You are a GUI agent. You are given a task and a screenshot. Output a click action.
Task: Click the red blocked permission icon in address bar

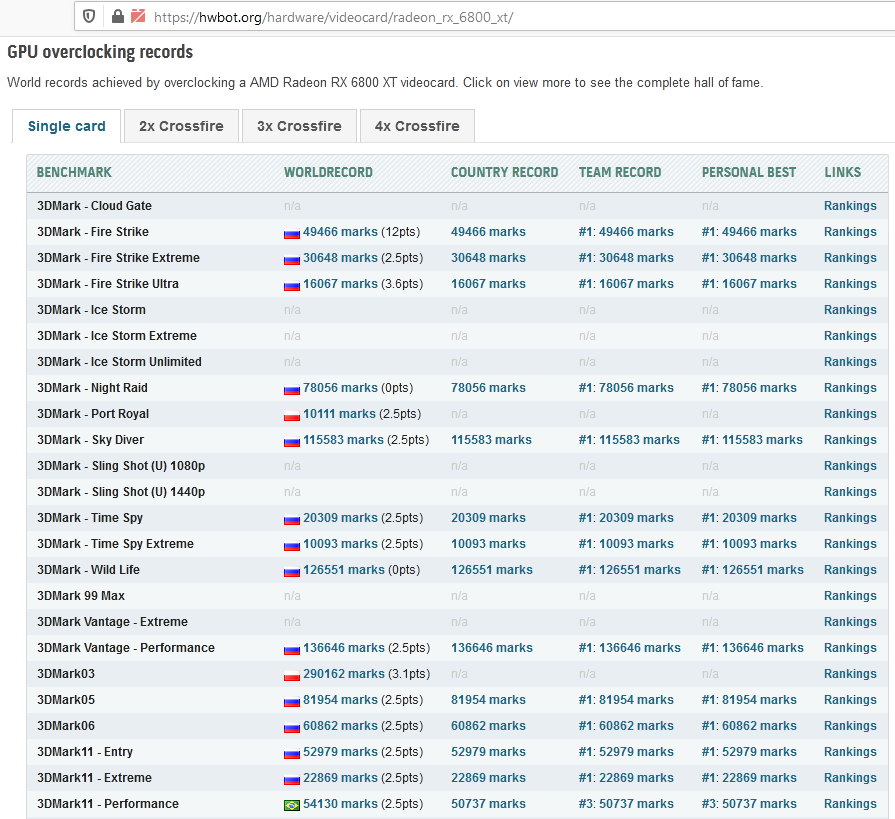click(138, 16)
